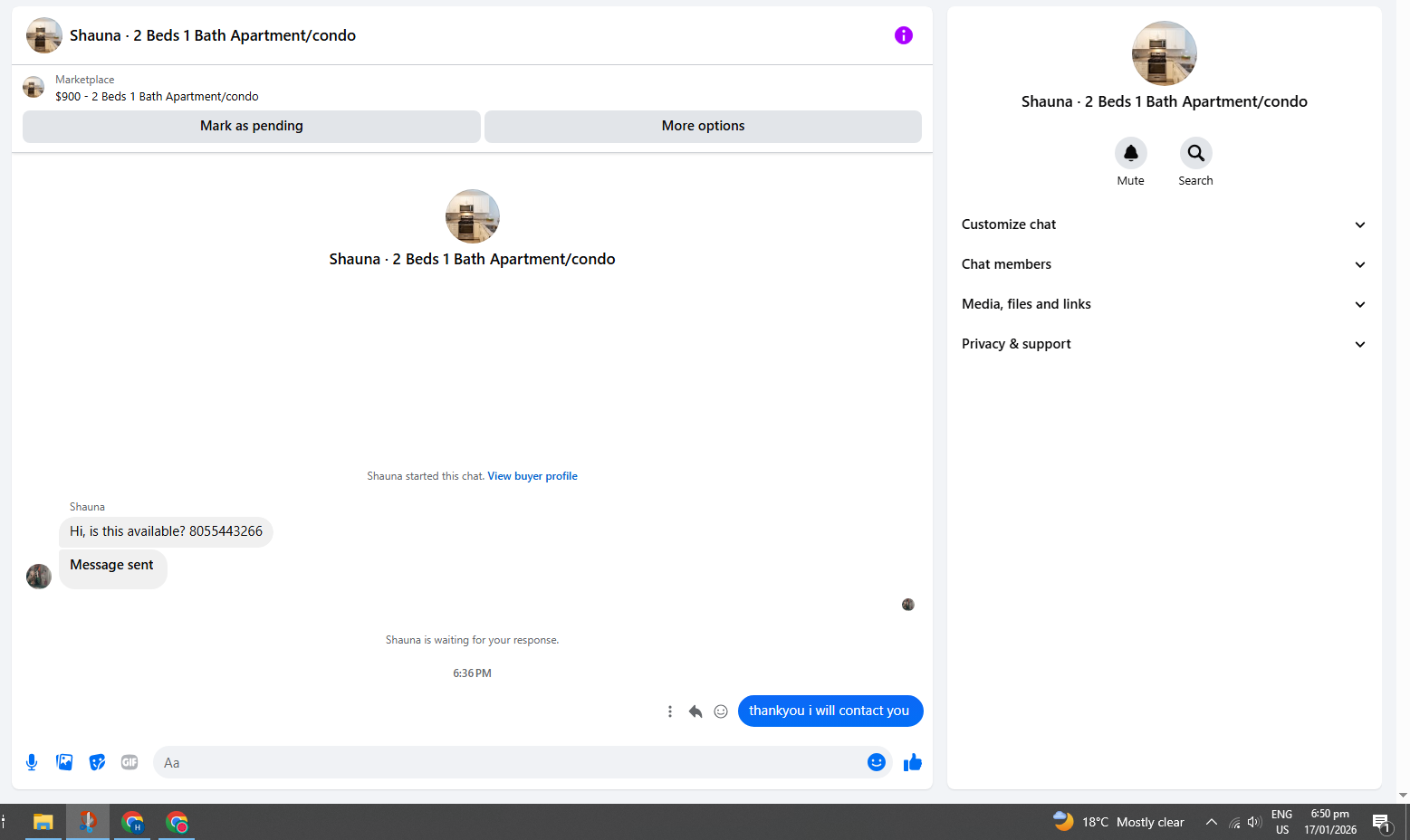Open the taskbar volume control

[x=1254, y=822]
